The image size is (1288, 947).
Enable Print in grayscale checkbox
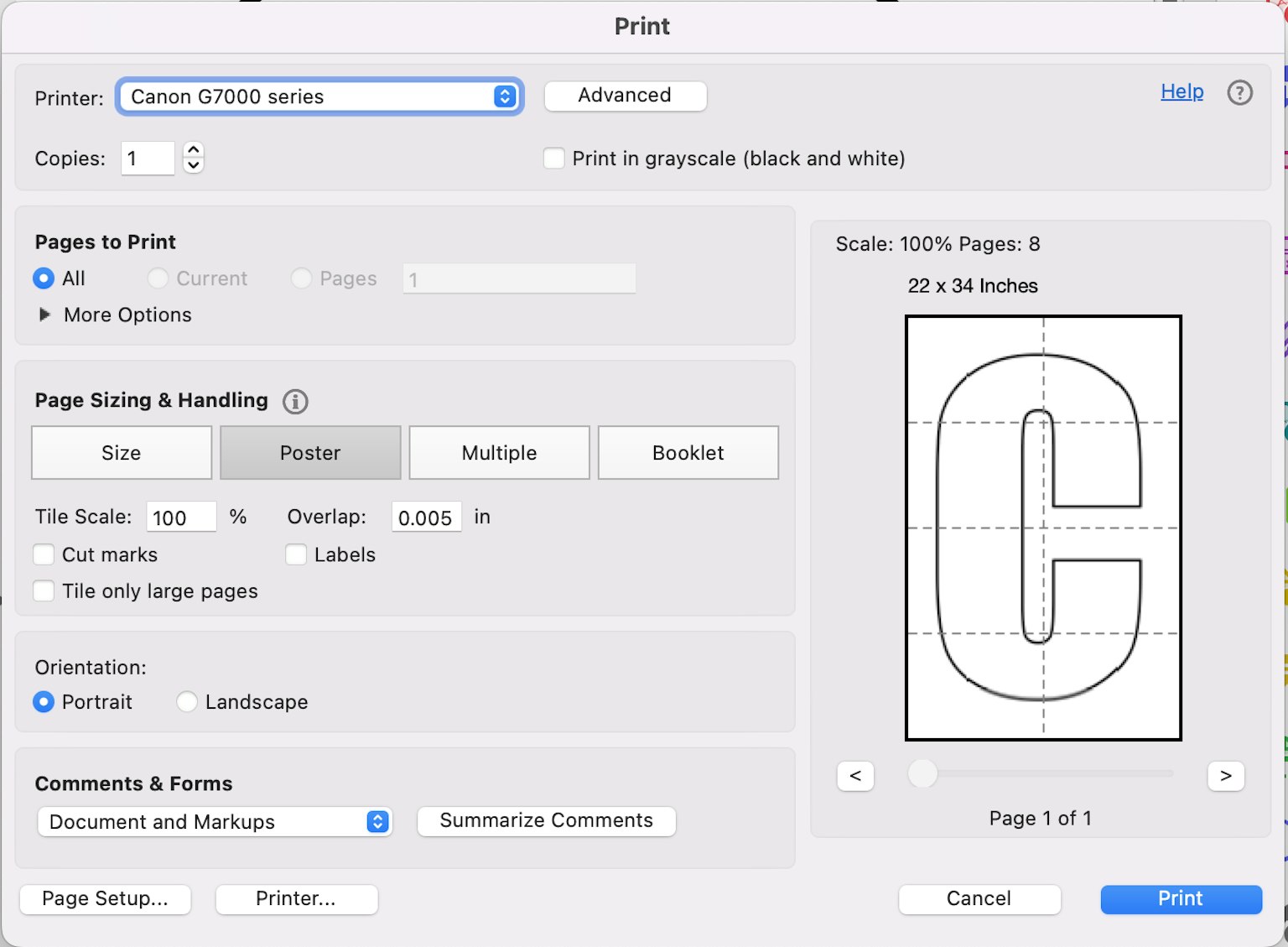tap(554, 159)
